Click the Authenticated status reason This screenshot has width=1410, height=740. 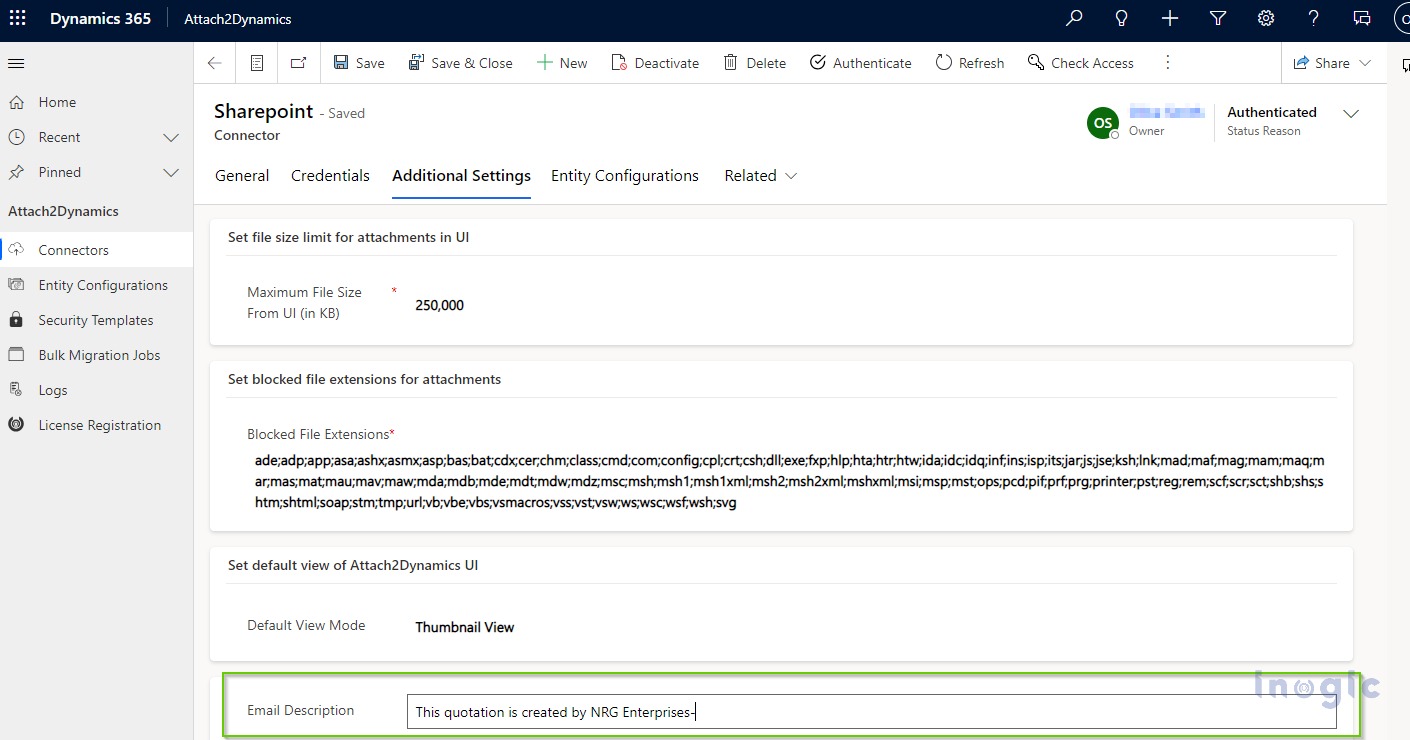[1271, 113]
